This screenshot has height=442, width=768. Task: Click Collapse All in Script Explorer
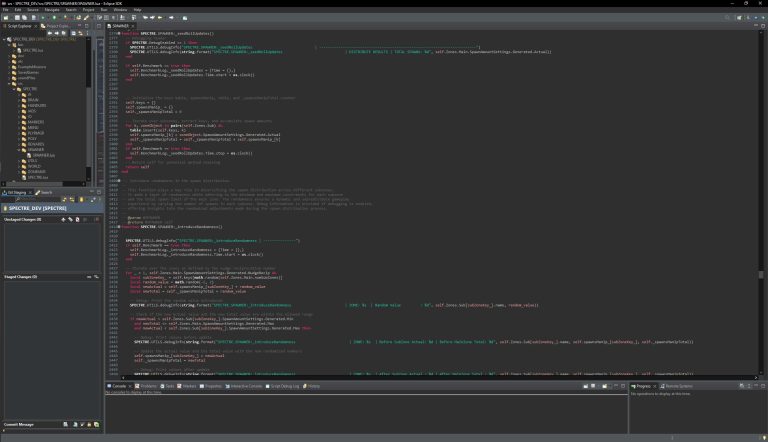(73, 33)
